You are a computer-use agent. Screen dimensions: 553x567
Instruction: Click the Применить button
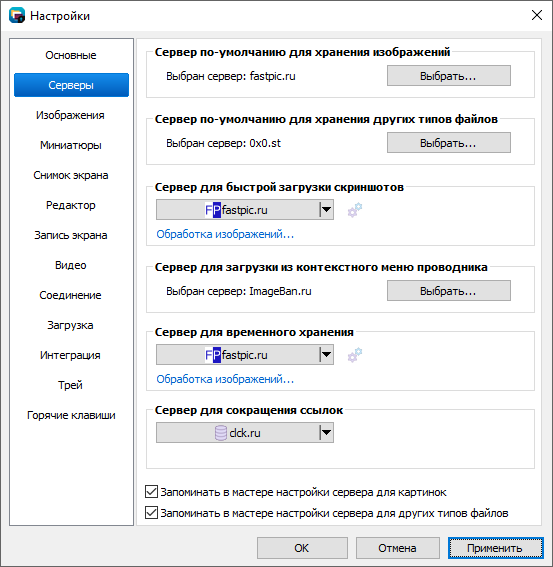[495, 548]
